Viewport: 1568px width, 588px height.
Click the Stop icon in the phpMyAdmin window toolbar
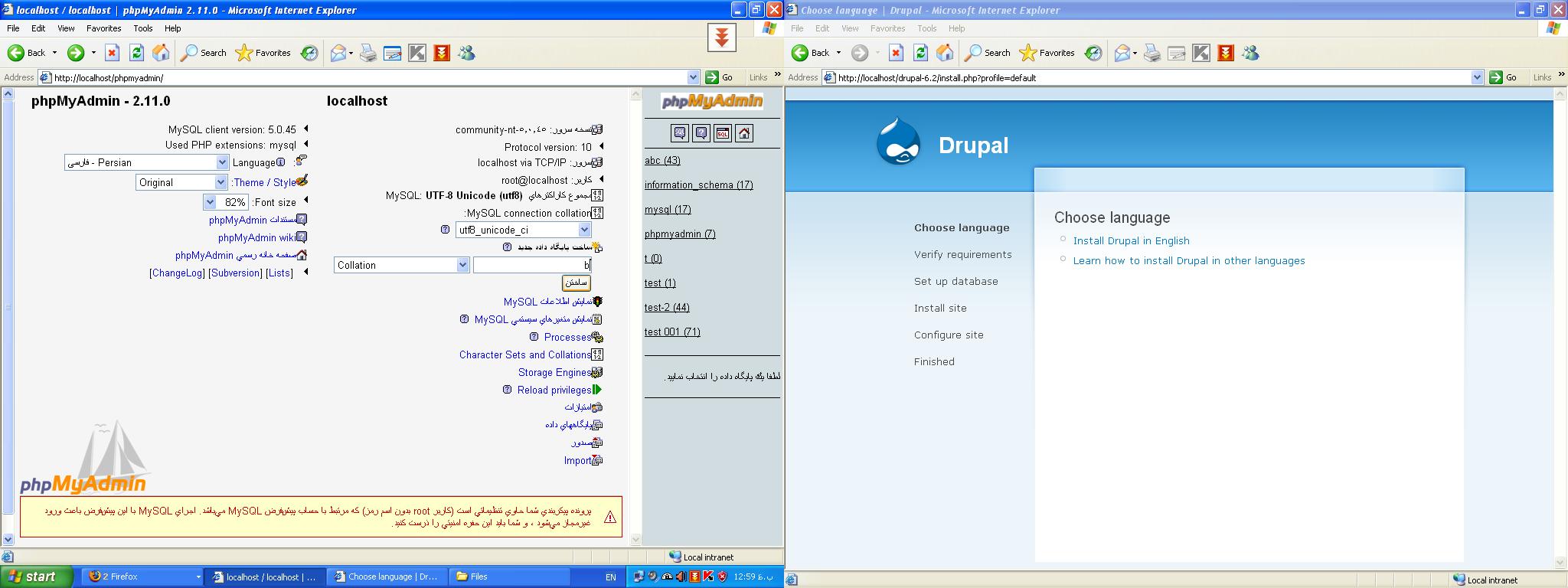112,53
